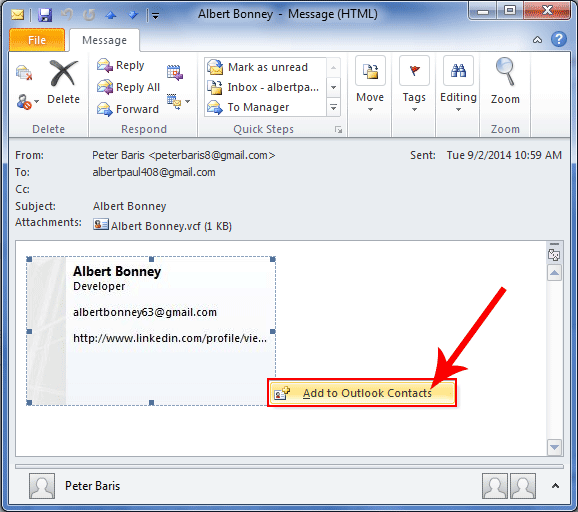Click the Save icon in the title bar

(45, 15)
